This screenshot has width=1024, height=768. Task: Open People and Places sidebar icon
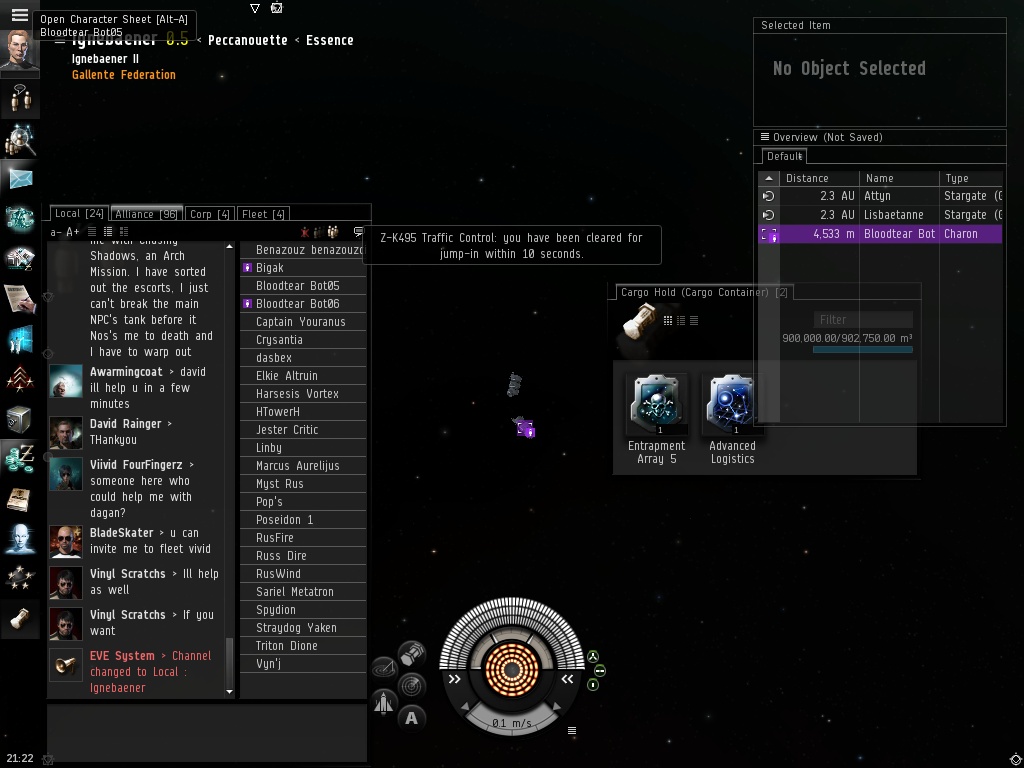click(20, 99)
